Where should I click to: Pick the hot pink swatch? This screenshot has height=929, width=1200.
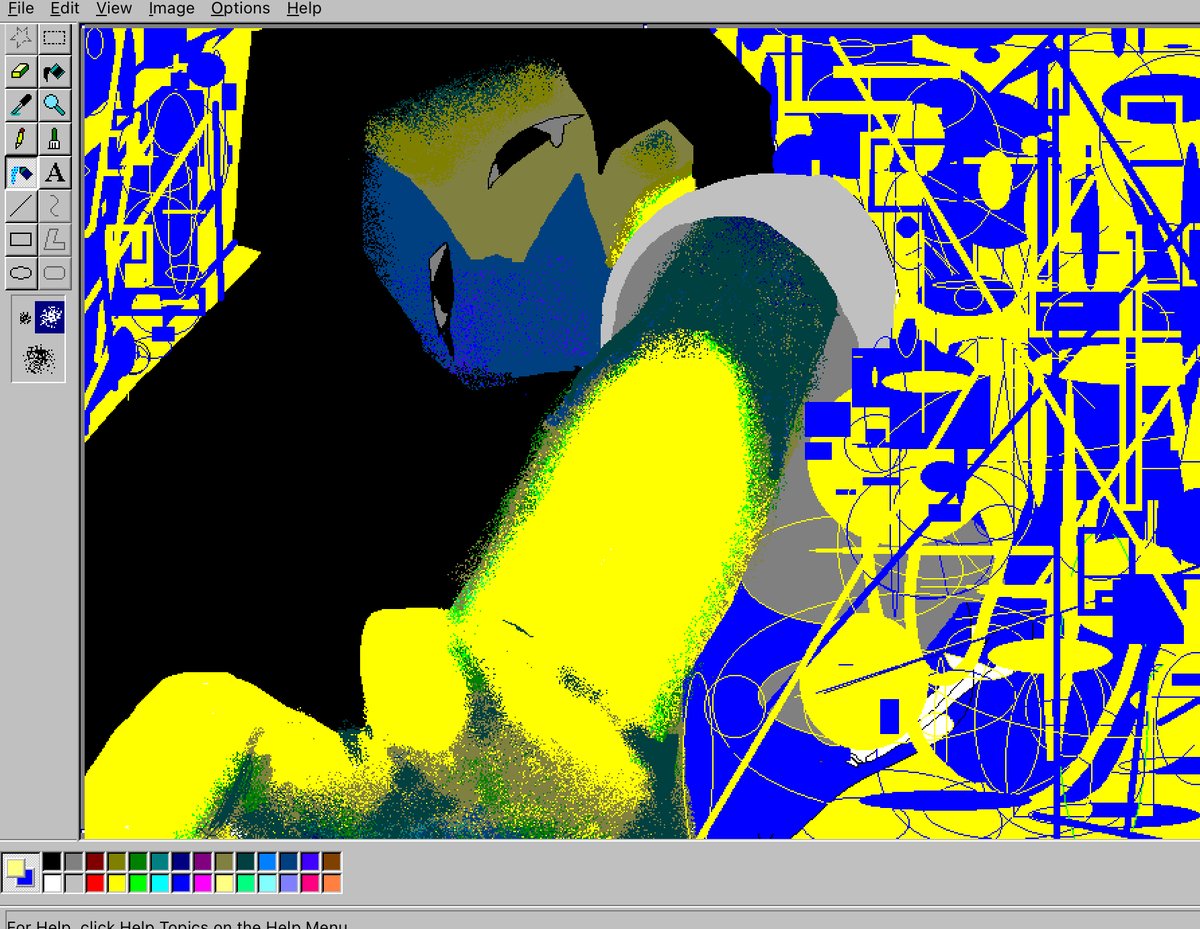[310, 883]
